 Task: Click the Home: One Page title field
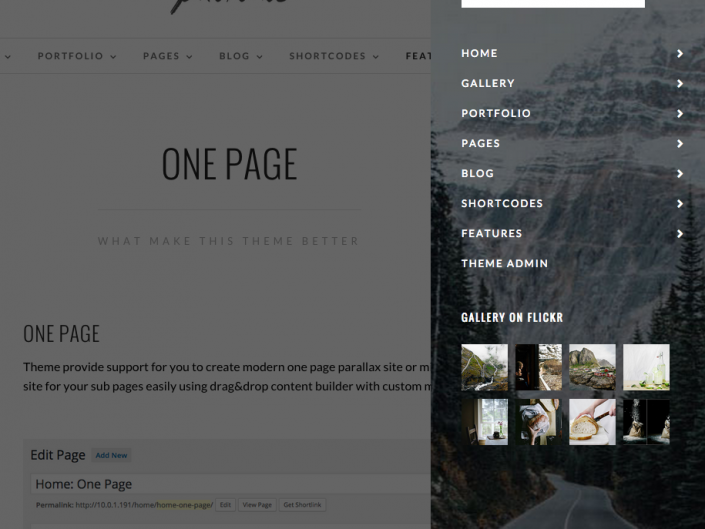click(x=230, y=484)
